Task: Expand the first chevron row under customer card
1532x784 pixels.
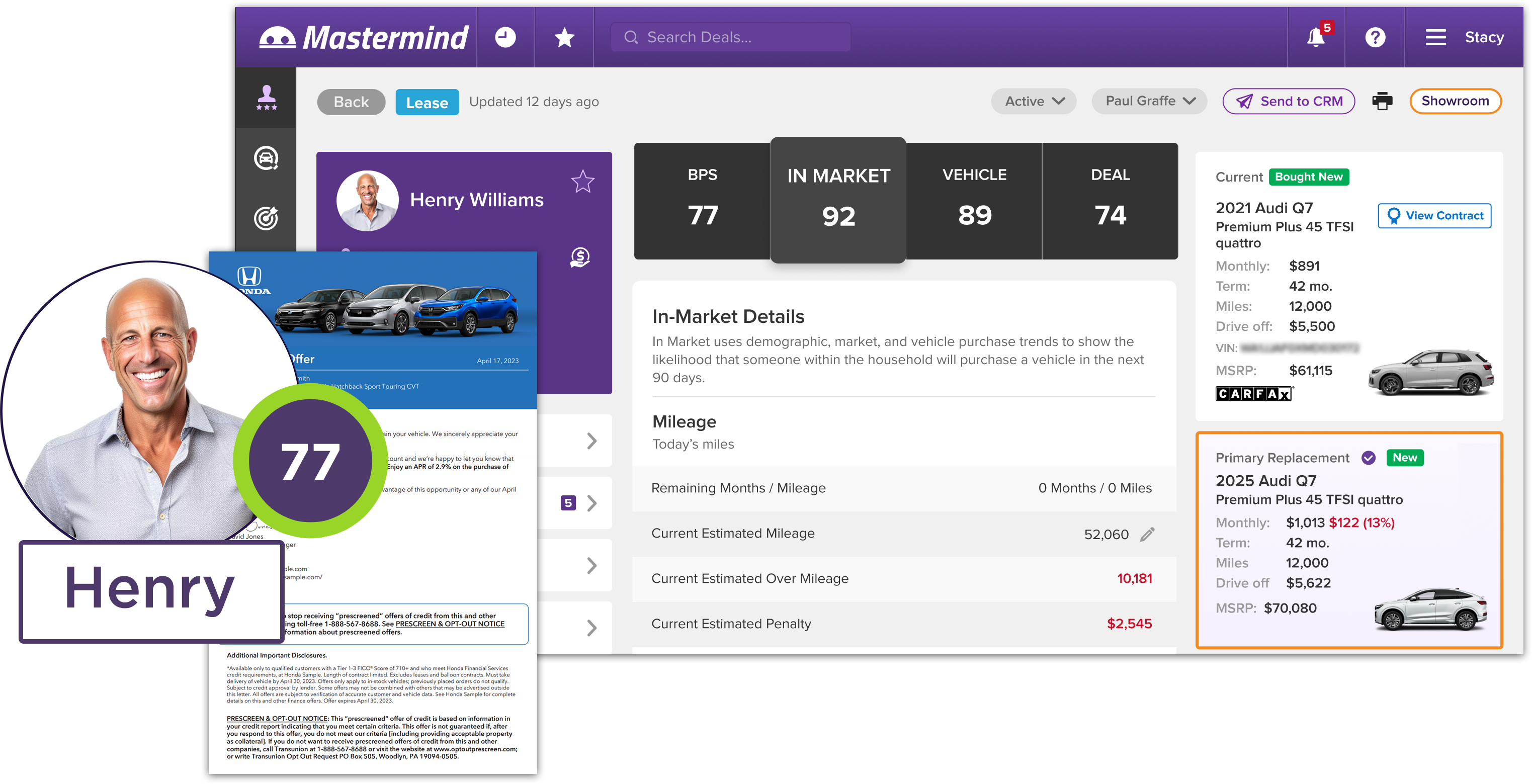Action: (x=591, y=441)
